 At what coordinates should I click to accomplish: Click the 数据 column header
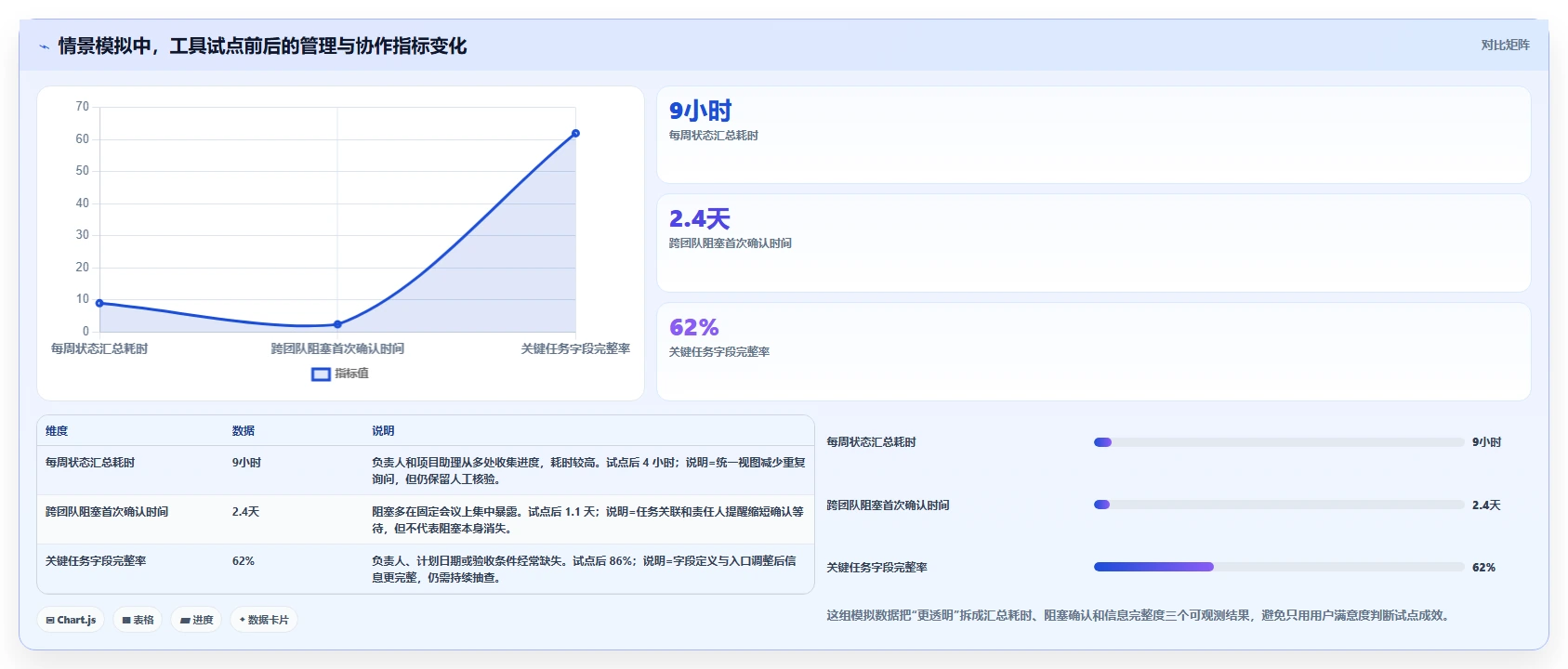(x=244, y=431)
